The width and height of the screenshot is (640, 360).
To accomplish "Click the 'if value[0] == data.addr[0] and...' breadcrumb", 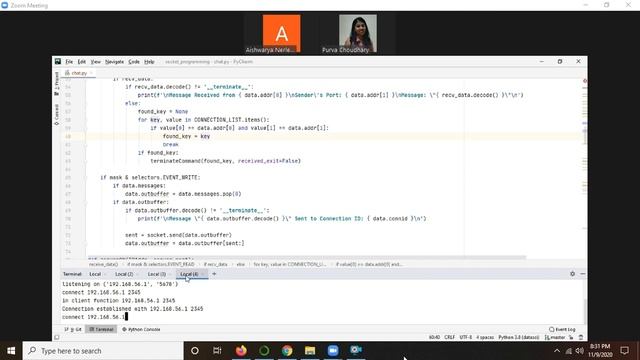I will pyautogui.click(x=369, y=264).
